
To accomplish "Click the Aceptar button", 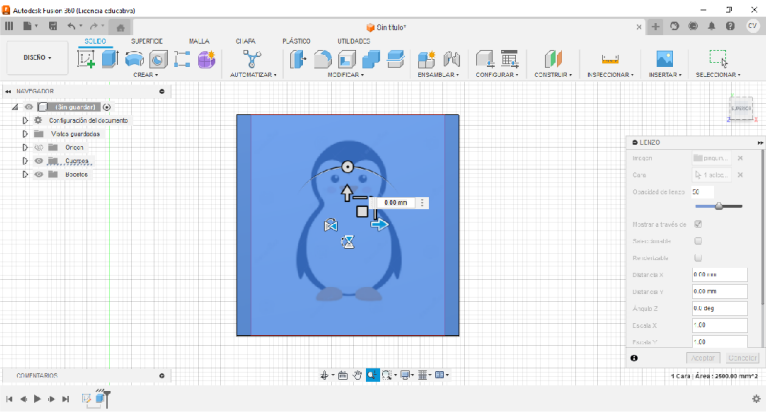I will click(x=703, y=358).
